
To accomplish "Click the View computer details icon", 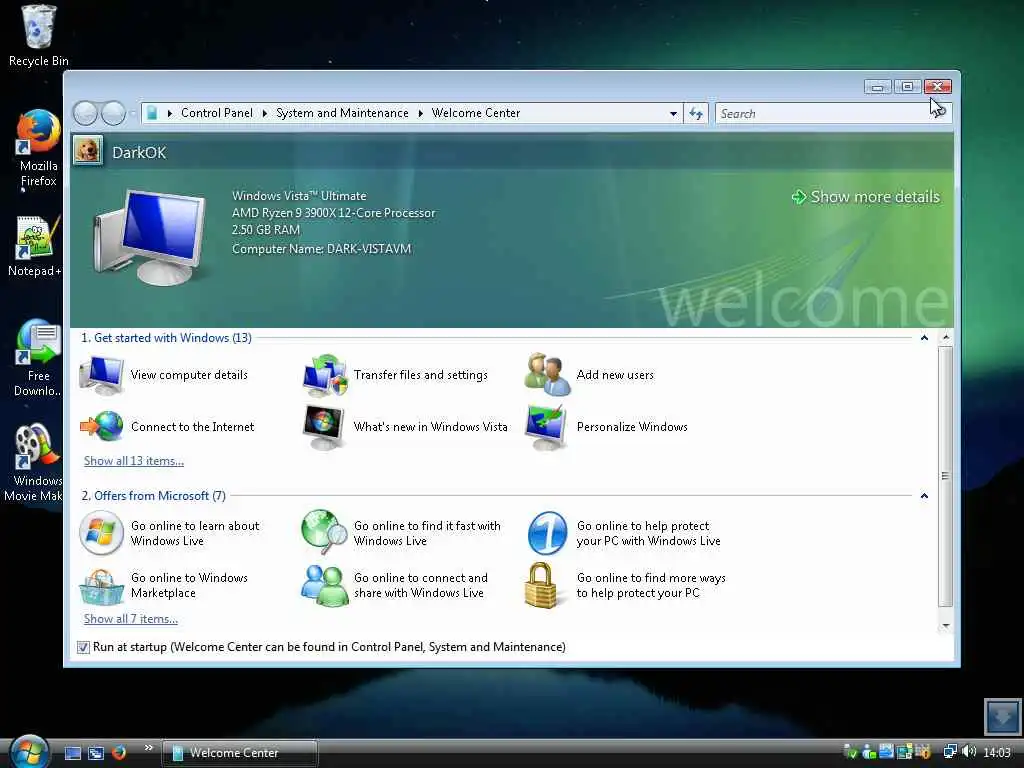I will [101, 376].
